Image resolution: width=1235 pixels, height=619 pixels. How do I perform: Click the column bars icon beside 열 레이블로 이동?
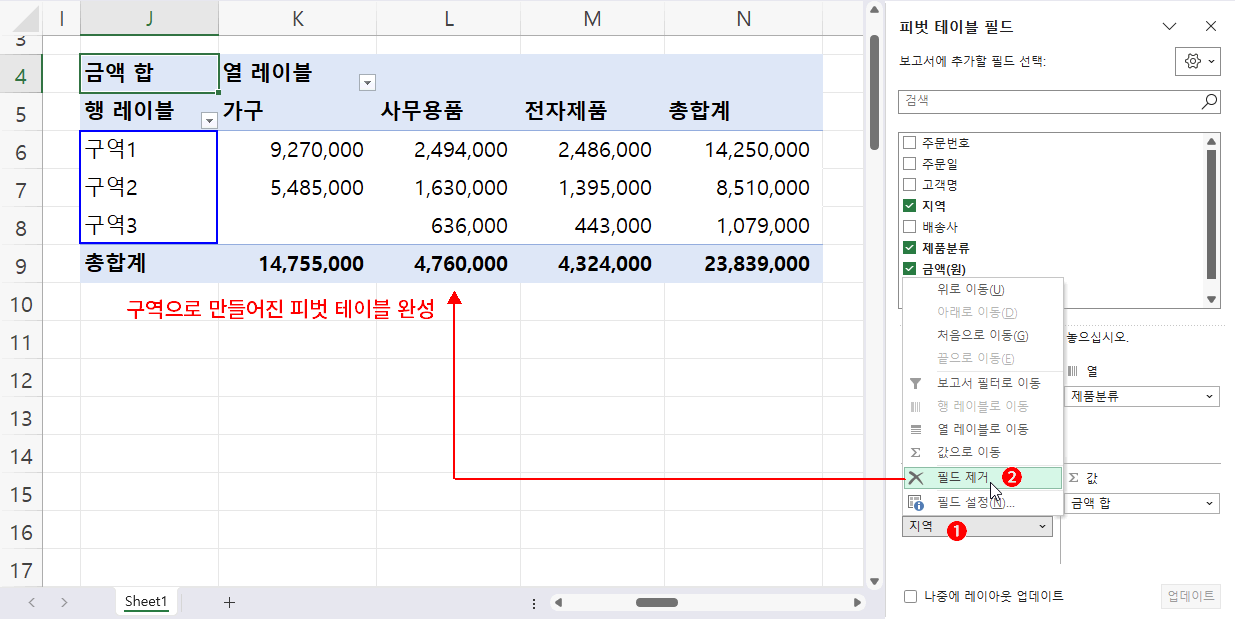tap(915, 429)
